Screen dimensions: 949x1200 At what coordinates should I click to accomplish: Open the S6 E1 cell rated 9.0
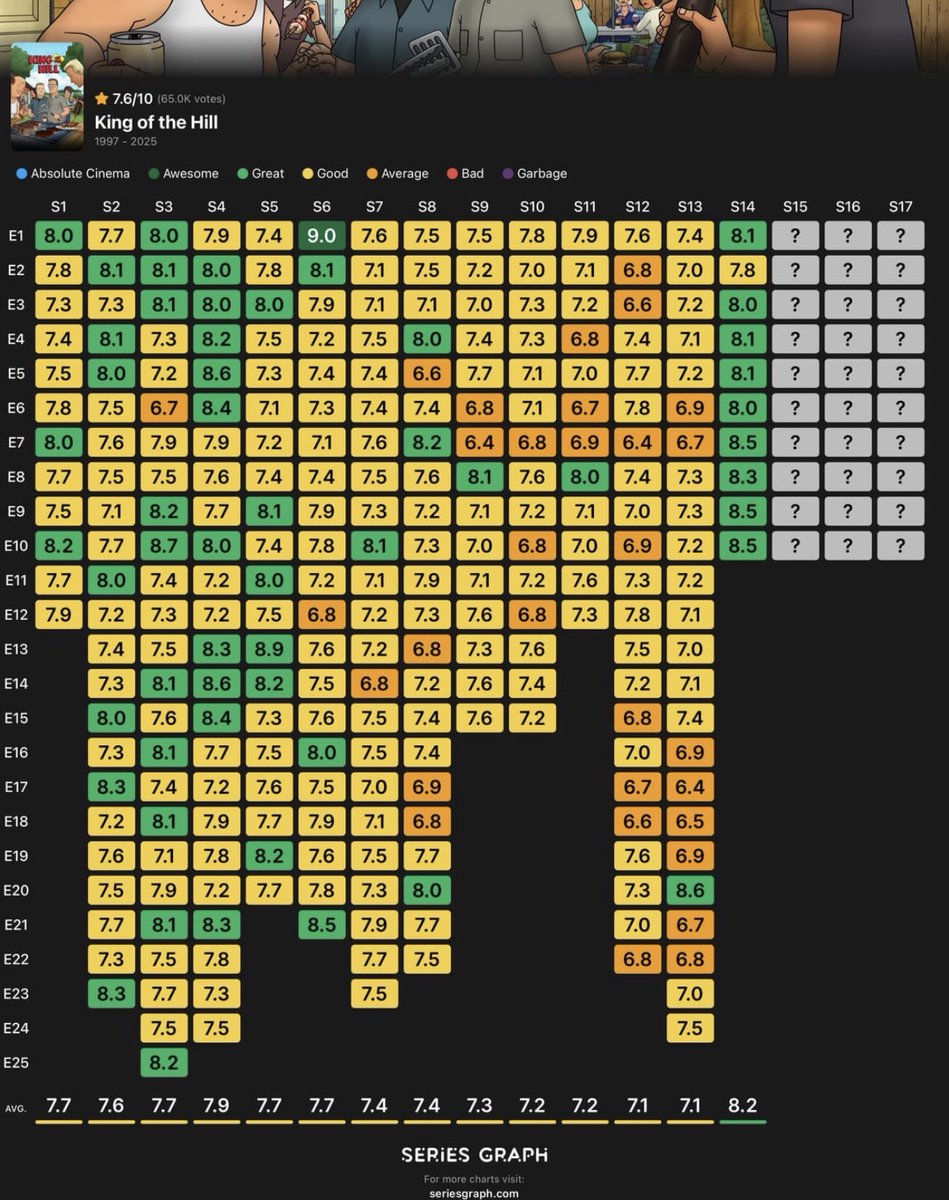pyautogui.click(x=322, y=236)
